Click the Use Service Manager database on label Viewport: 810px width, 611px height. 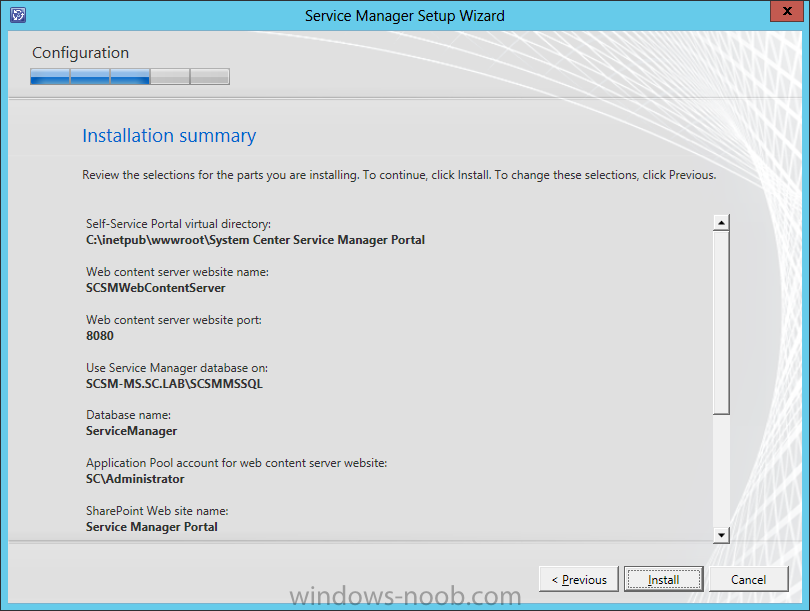click(x=177, y=368)
